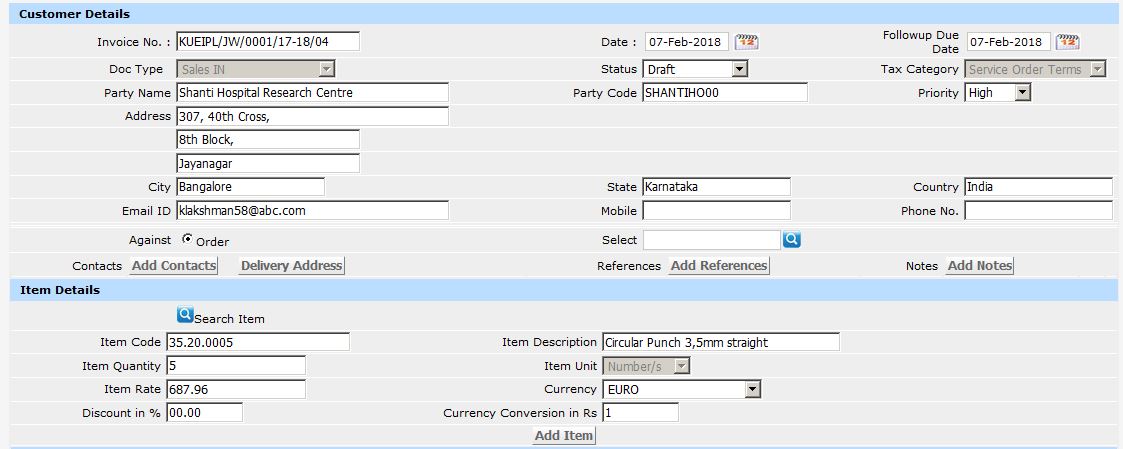The height and width of the screenshot is (449, 1123).
Task: Click the Delivery Address button
Action: click(291, 266)
